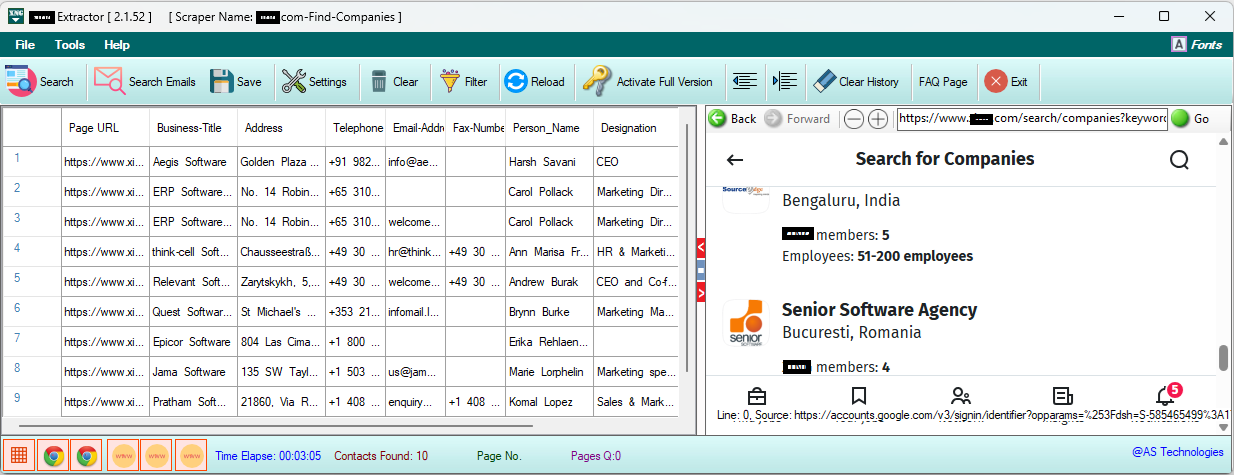Zoom in with the plus circle icon

click(x=877, y=119)
